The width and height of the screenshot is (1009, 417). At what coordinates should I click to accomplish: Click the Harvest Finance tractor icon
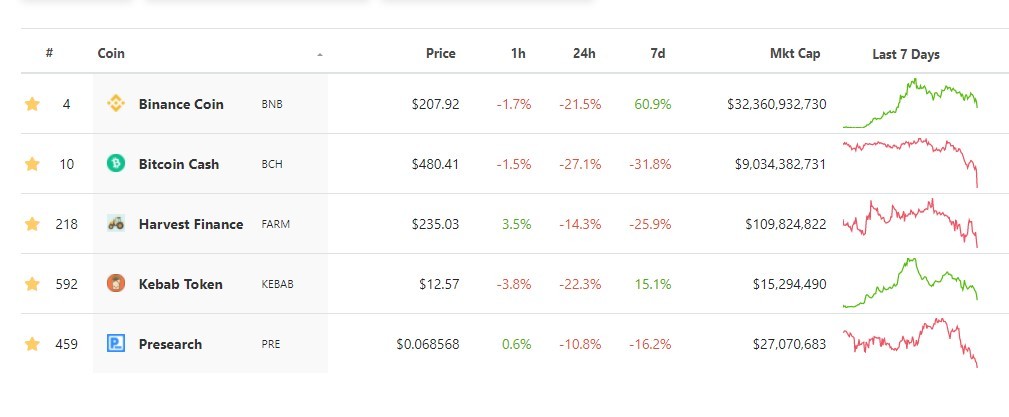116,223
